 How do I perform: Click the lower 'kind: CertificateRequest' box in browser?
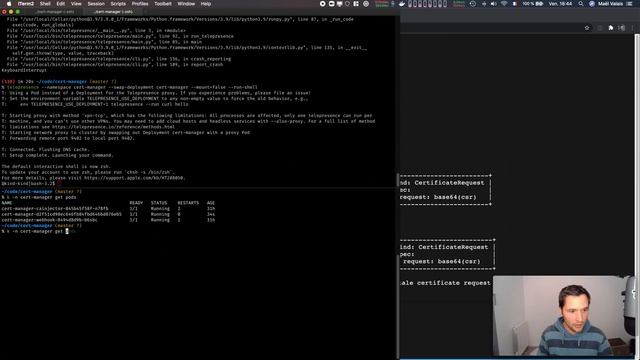pyautogui.click(x=447, y=254)
